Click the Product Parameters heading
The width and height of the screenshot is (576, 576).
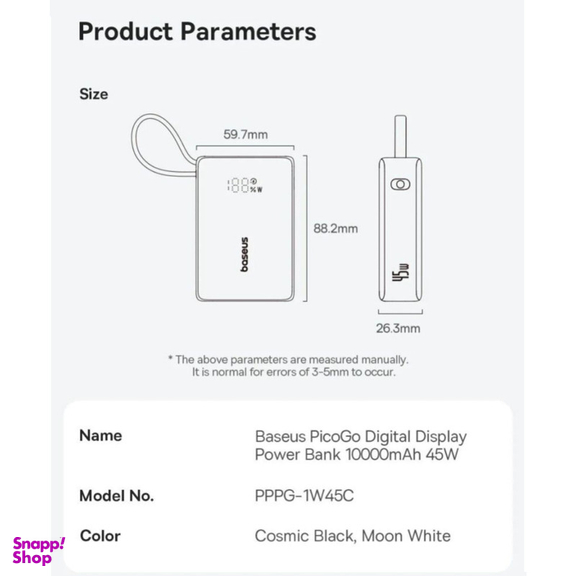197,32
